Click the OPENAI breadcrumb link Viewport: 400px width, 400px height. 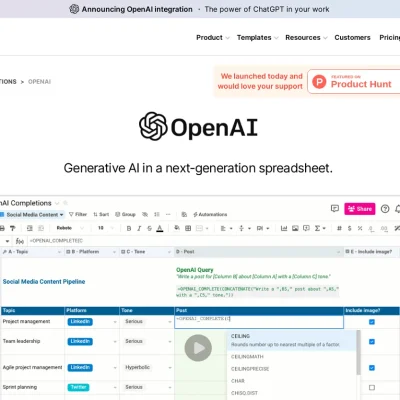[39, 82]
